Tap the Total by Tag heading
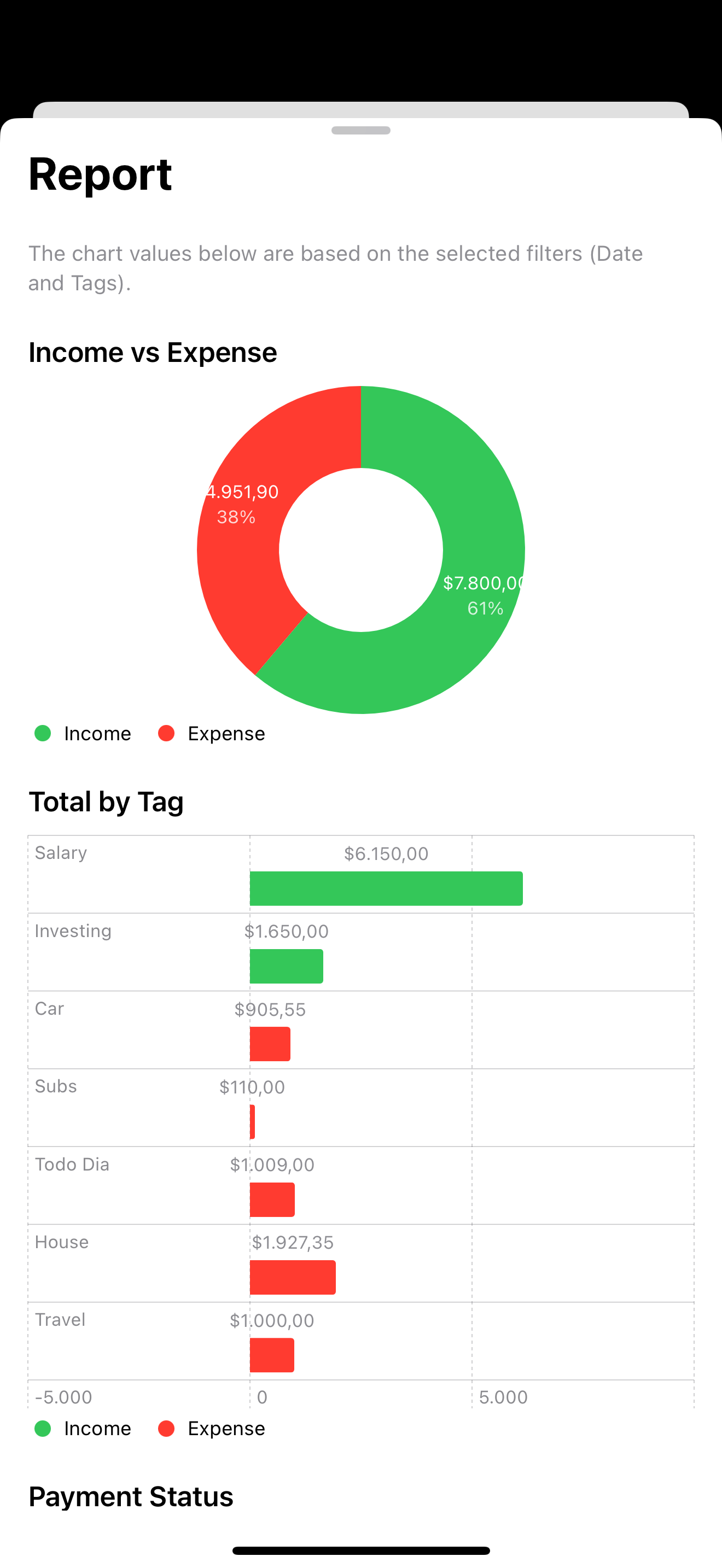 tap(106, 801)
